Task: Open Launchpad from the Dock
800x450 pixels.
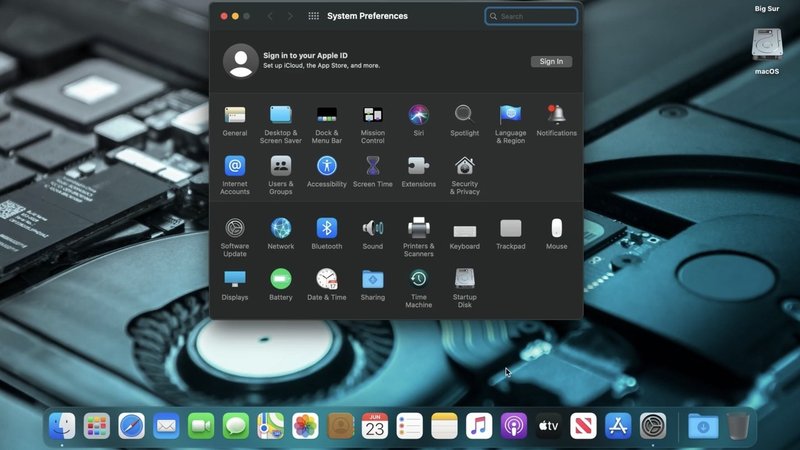Action: 96,426
